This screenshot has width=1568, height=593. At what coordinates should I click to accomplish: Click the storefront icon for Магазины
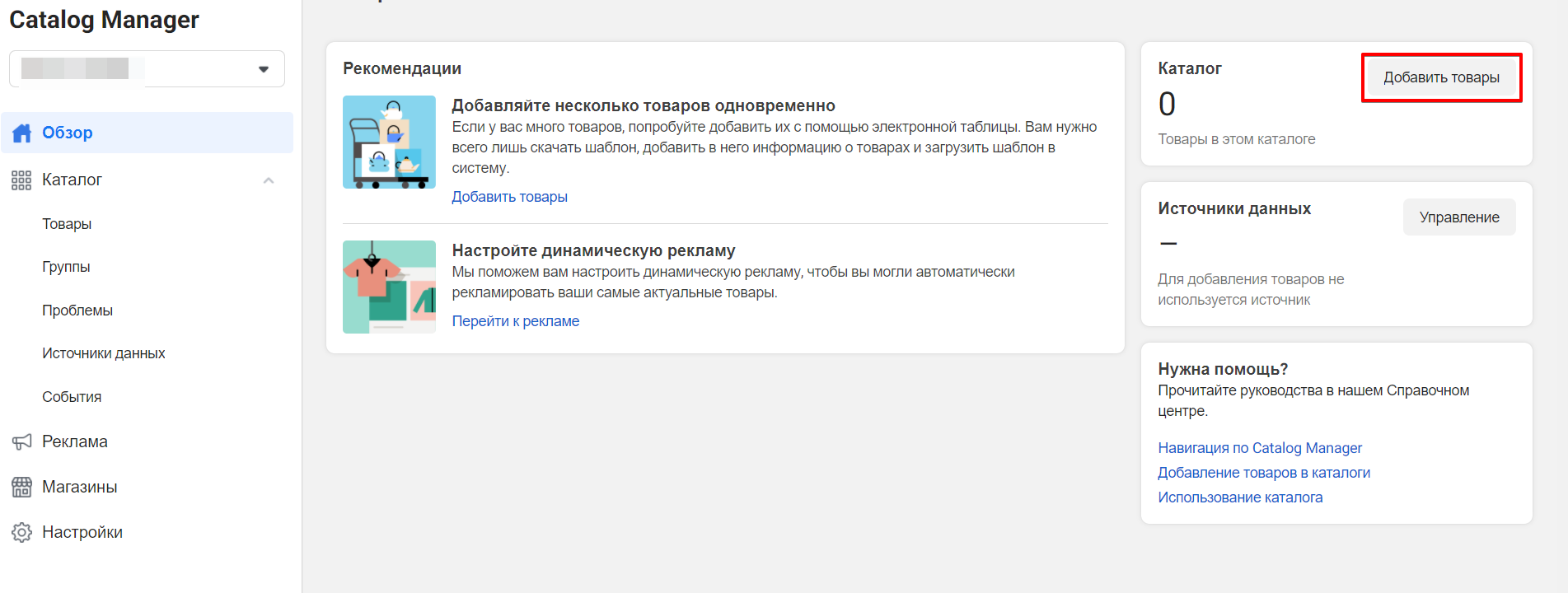[21, 487]
